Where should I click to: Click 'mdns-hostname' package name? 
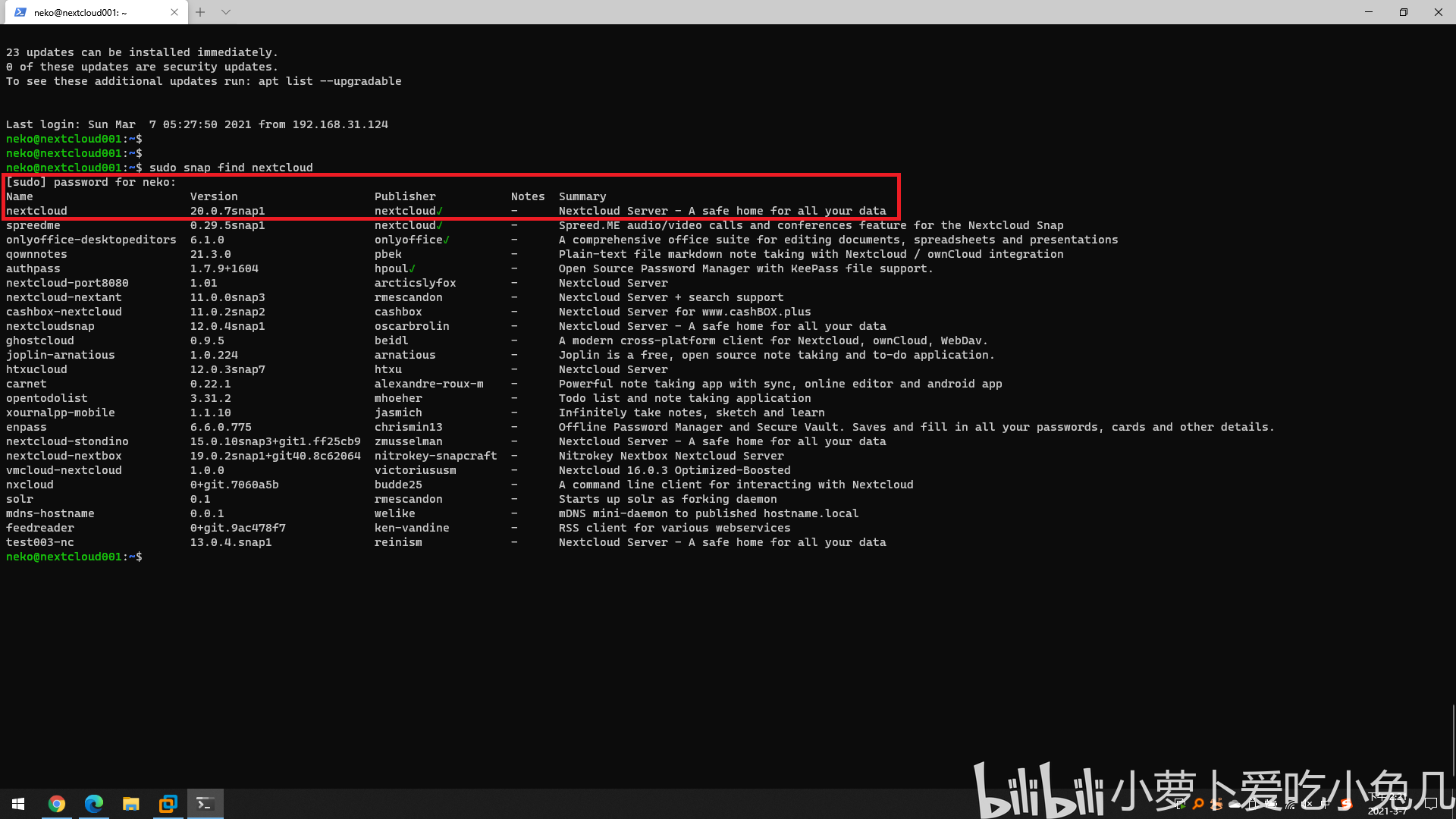point(50,513)
